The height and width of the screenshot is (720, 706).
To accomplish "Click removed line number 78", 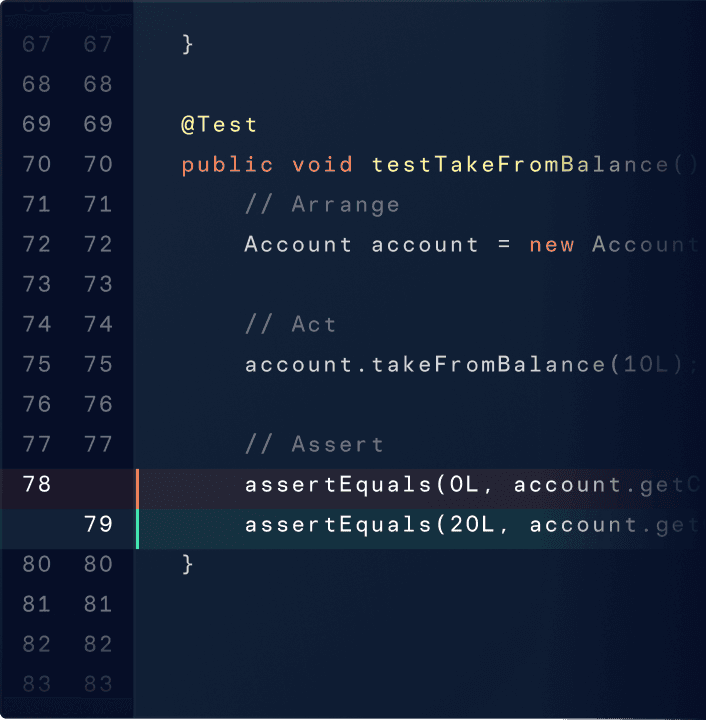I will [x=36, y=485].
